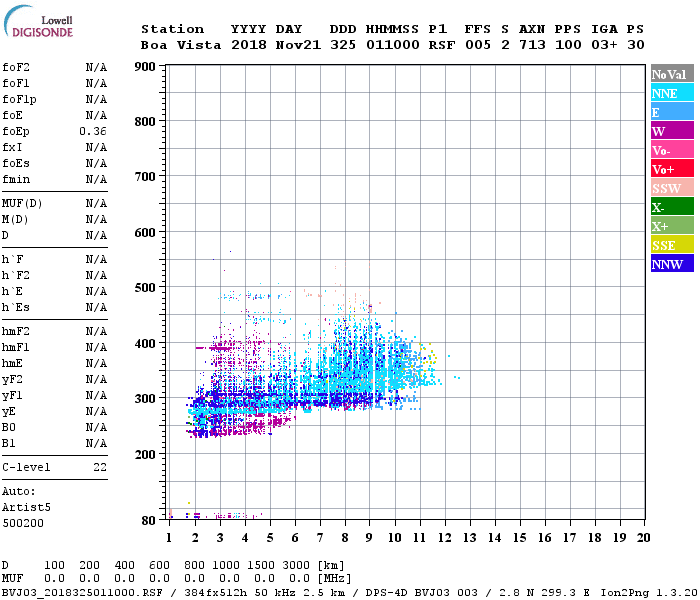Screen dimensions: 700x600
Task: Click the hmF2 parameter label
Action: 16,331
